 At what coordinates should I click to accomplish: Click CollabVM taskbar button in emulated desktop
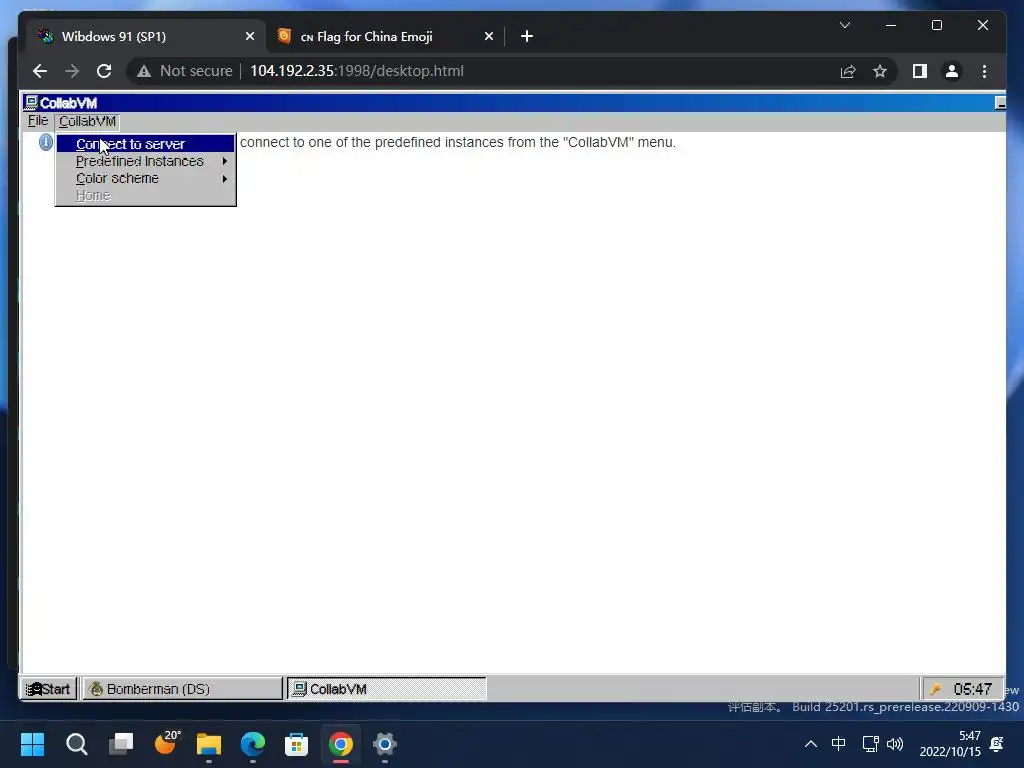coord(387,689)
